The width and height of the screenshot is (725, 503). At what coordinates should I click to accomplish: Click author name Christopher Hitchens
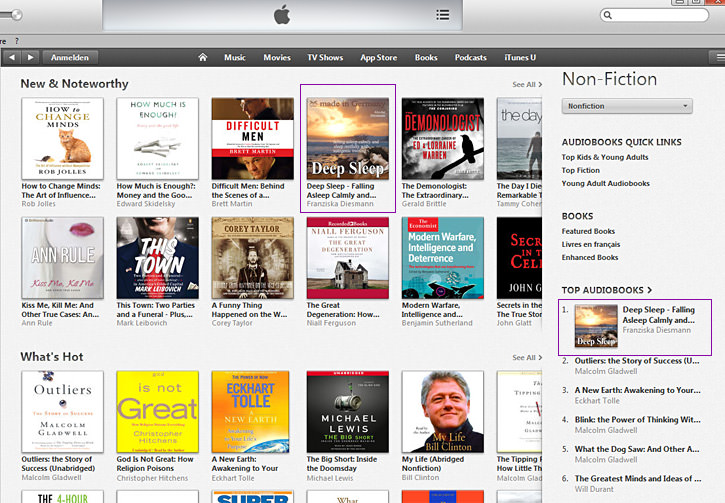tap(152, 478)
